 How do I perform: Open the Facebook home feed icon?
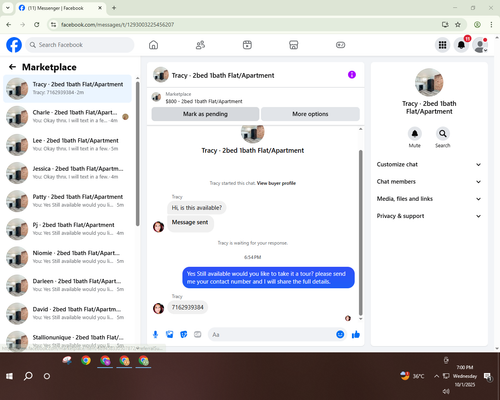[153, 45]
